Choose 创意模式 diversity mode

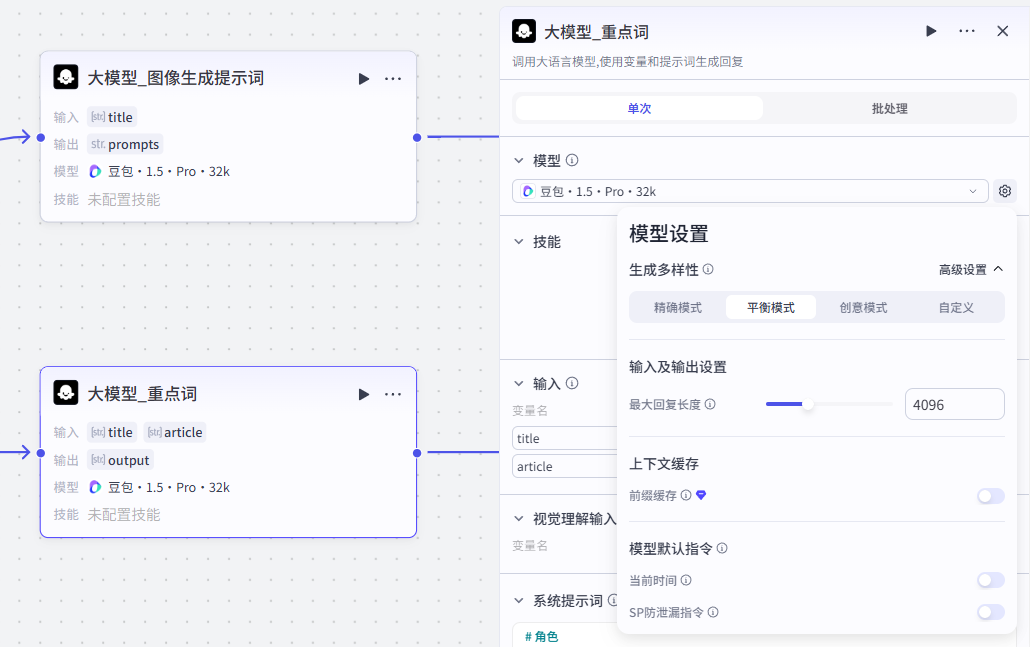click(863, 308)
